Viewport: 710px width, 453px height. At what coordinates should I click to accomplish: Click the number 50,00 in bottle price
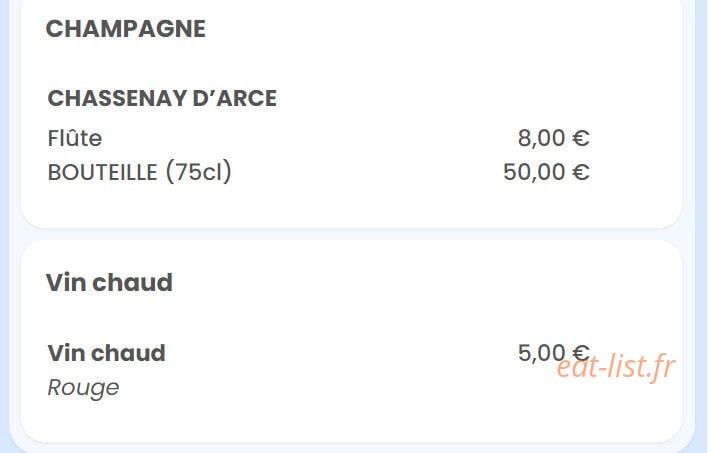[534, 172]
